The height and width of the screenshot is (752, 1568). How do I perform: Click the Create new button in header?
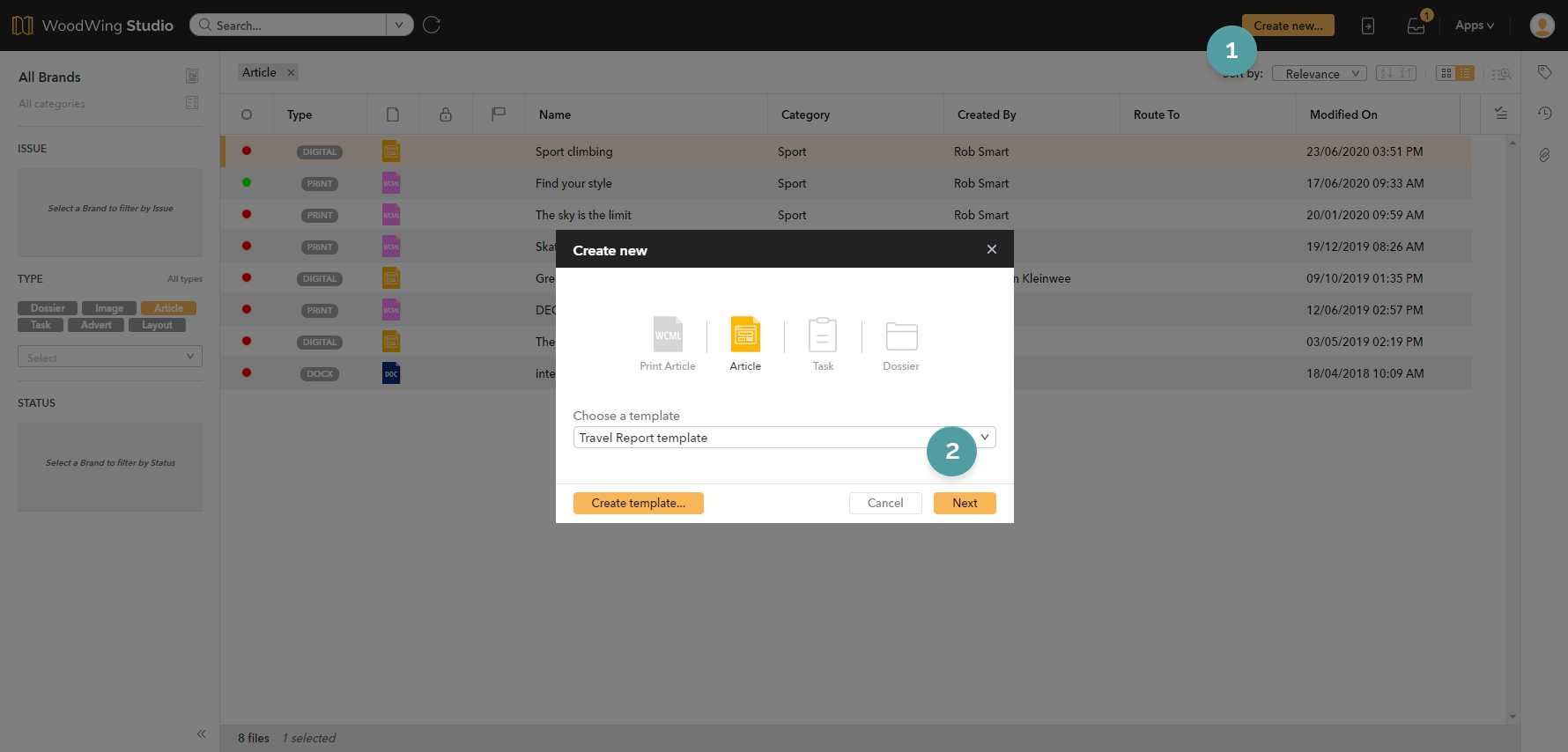click(x=1288, y=26)
